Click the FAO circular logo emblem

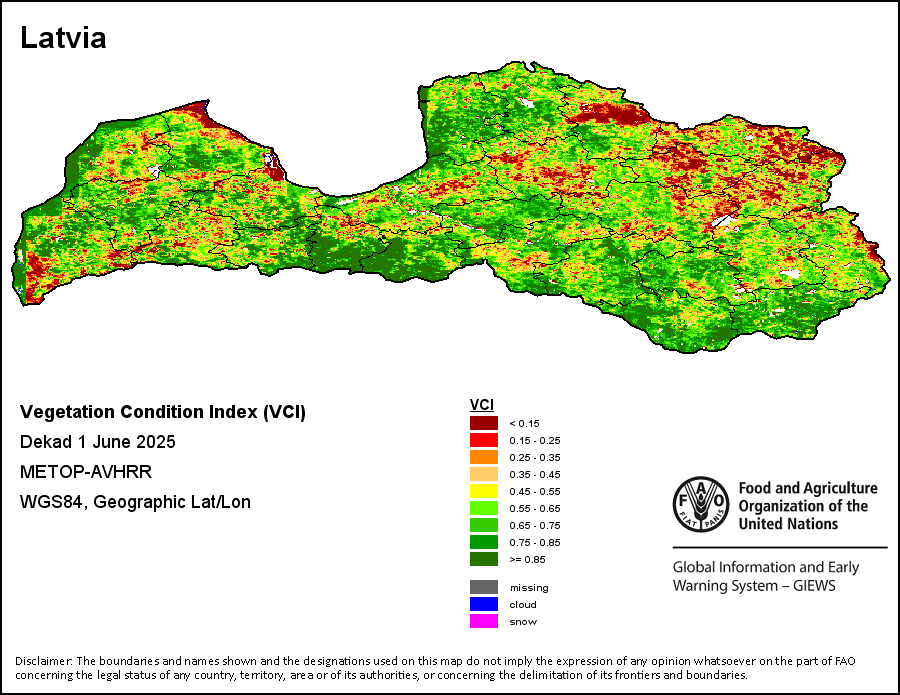[701, 504]
